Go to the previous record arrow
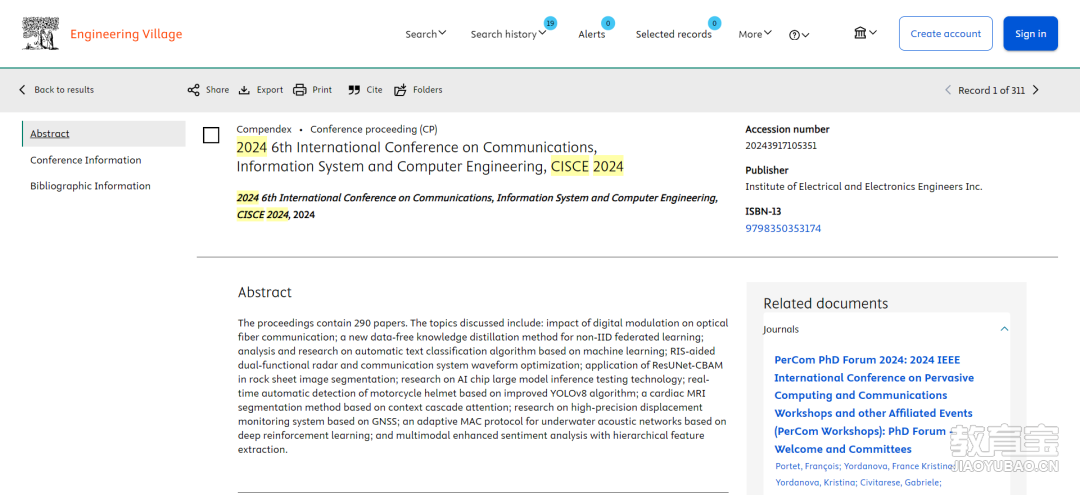Viewport: 1080px width, 495px height. pyautogui.click(x=948, y=90)
